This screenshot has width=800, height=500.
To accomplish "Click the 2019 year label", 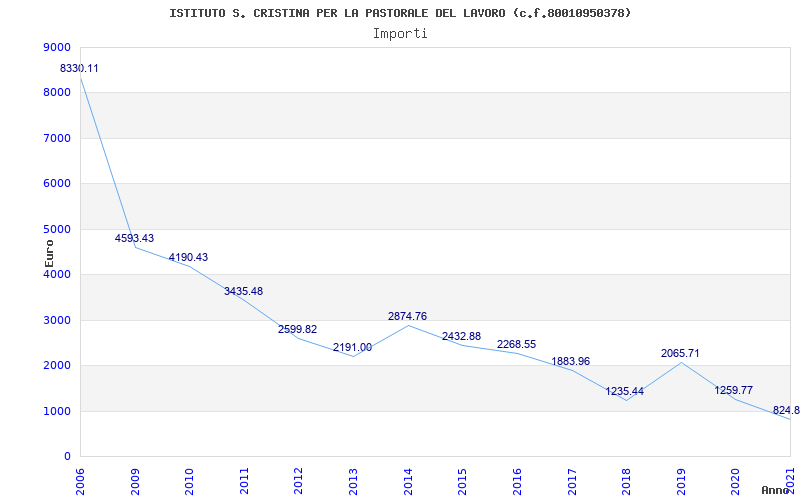I will coord(681,481).
